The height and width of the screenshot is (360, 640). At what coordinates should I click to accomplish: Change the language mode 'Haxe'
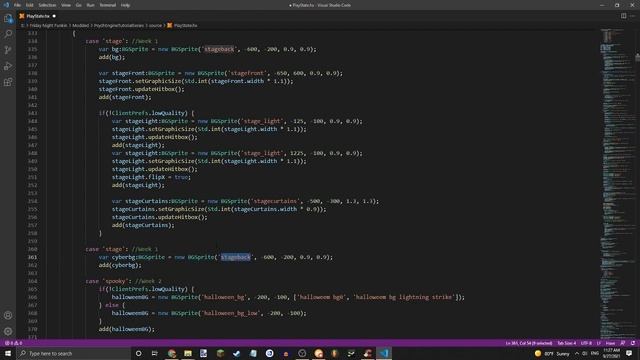[610, 343]
